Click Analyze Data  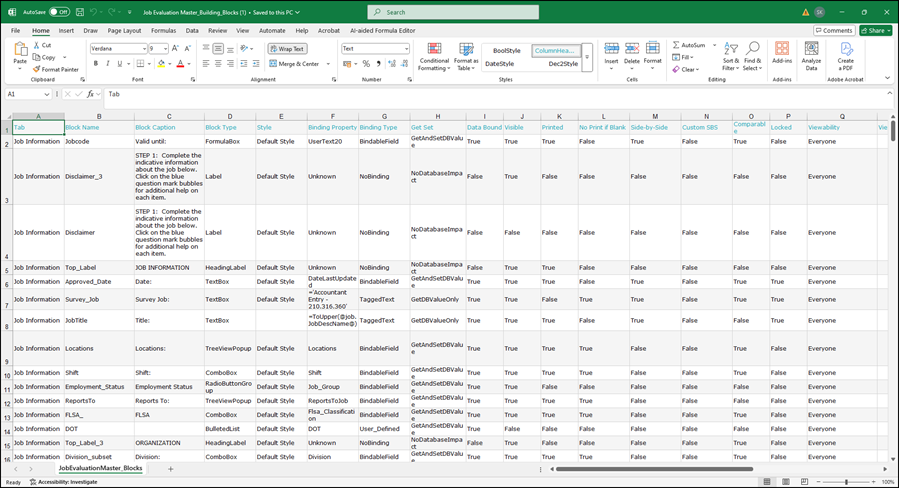pyautogui.click(x=811, y=56)
